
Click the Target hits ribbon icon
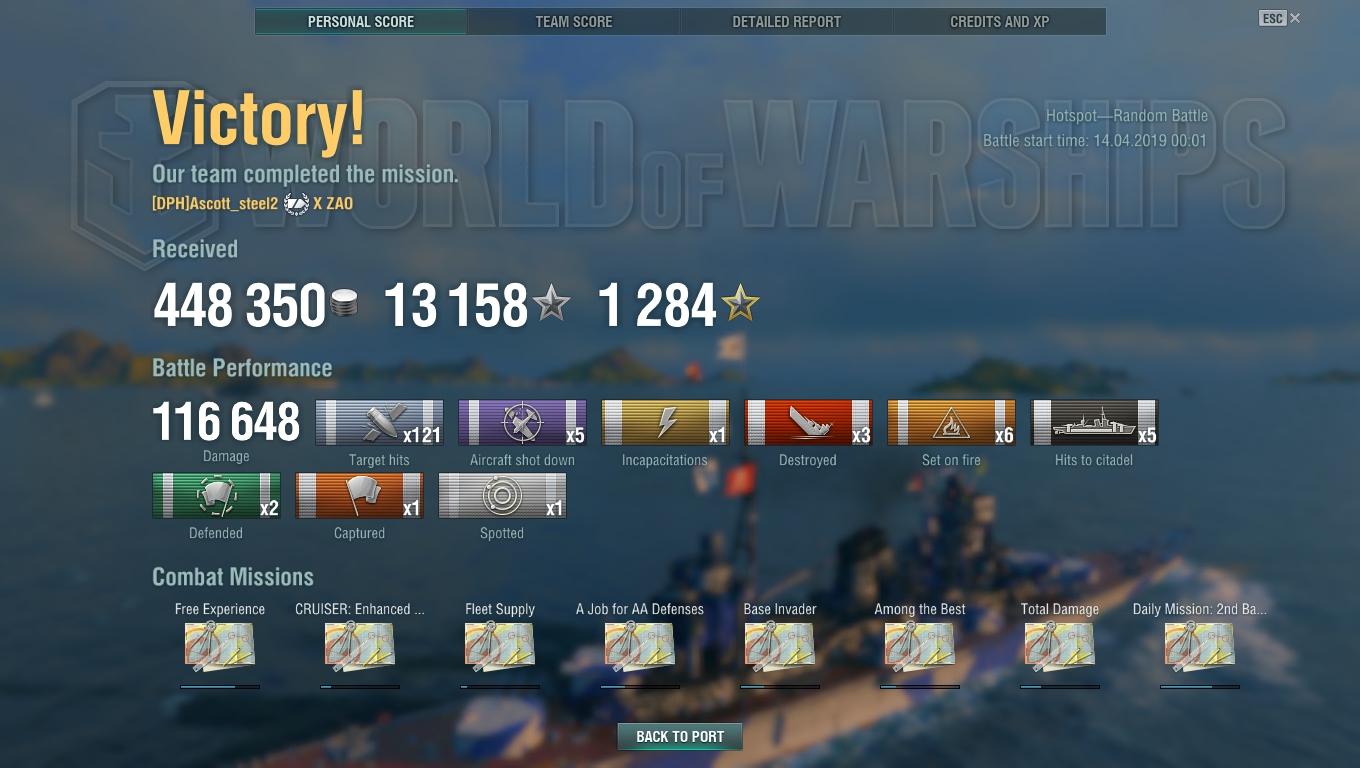point(379,423)
